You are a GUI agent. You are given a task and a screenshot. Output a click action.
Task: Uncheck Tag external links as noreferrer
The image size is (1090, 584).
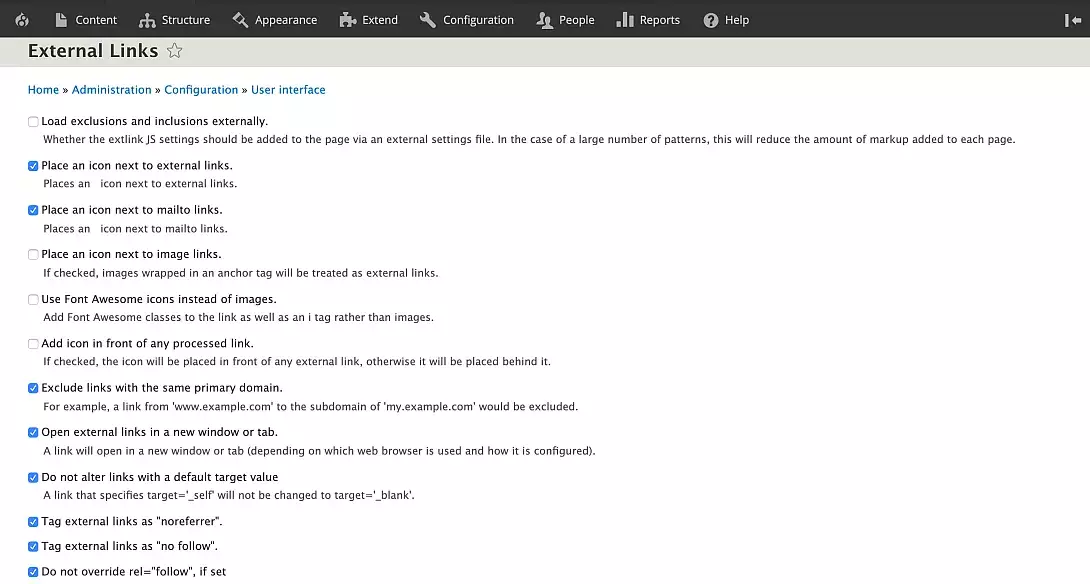32,521
